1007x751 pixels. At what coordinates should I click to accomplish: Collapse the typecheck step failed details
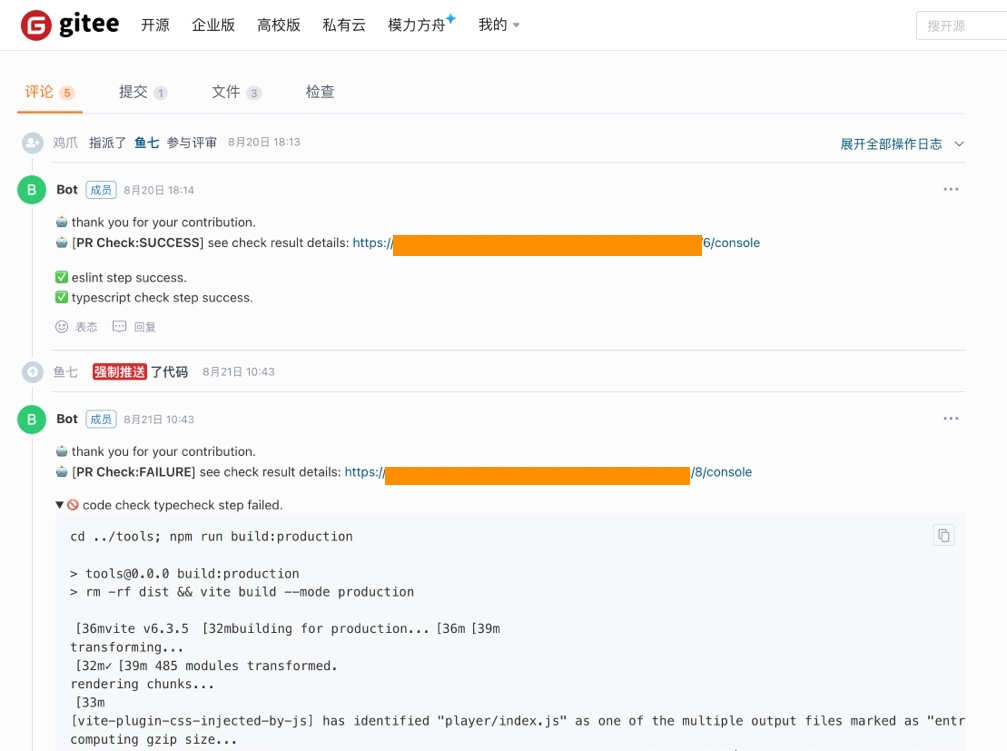pyautogui.click(x=60, y=505)
